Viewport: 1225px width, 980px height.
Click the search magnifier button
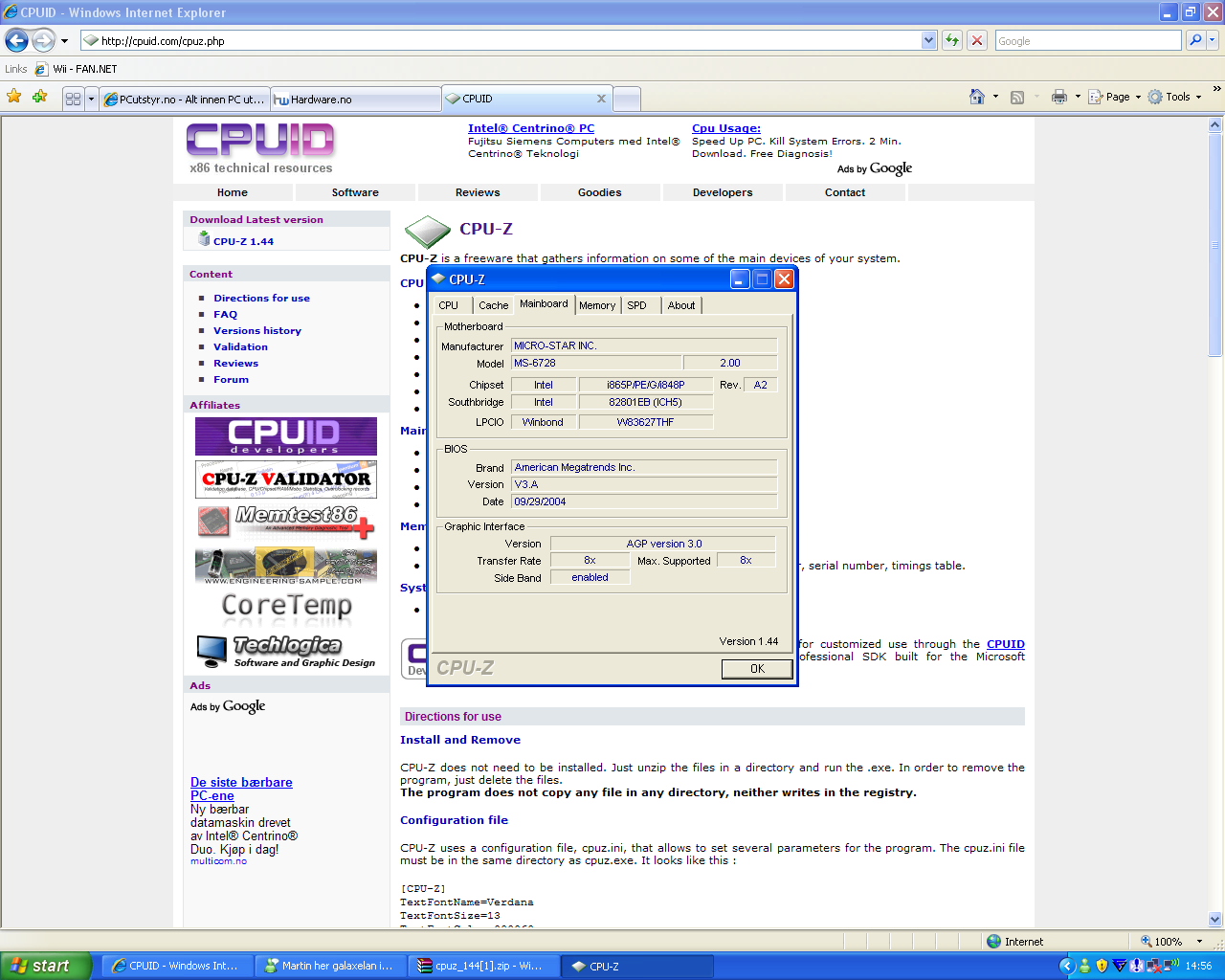click(1194, 40)
